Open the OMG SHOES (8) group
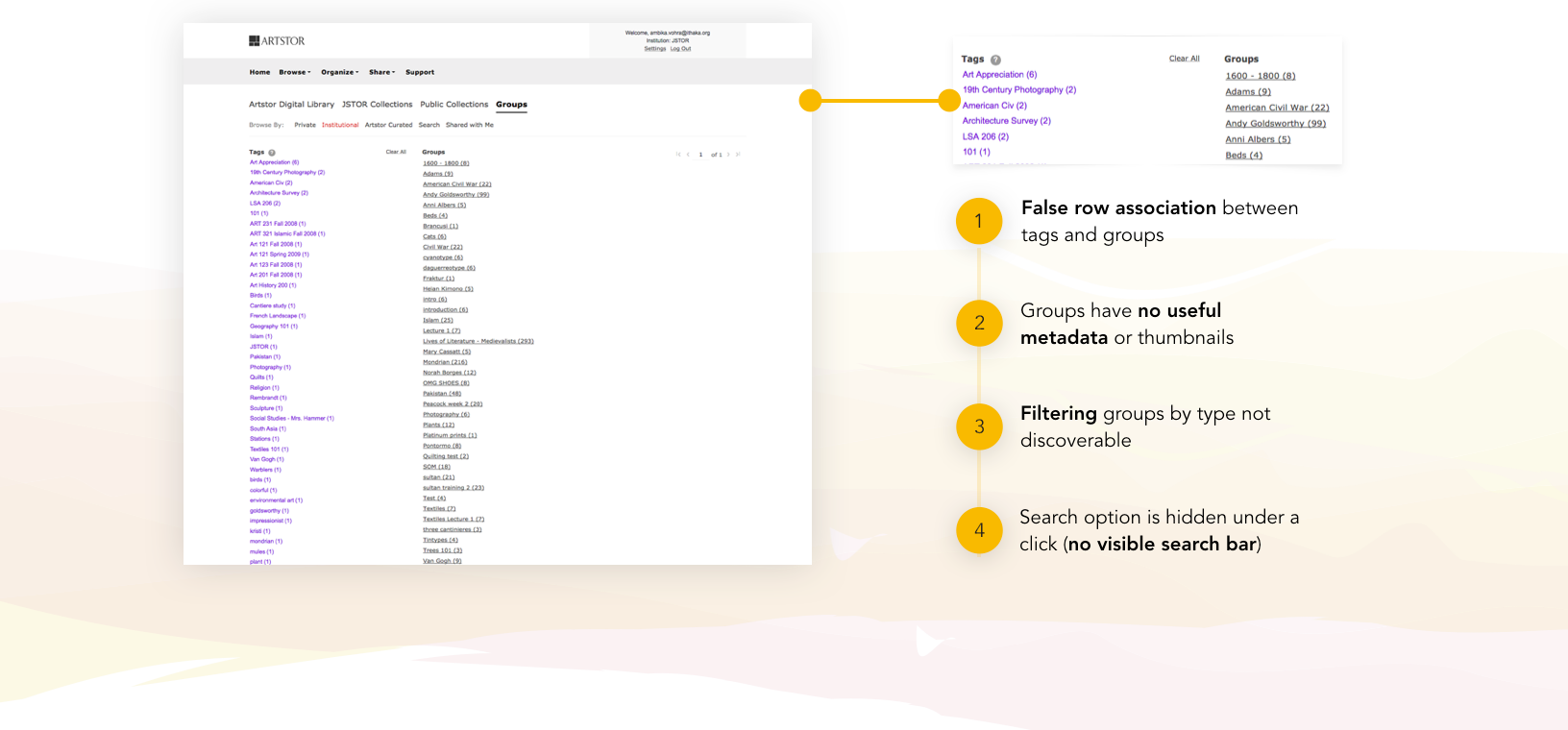1568x730 pixels. (446, 383)
